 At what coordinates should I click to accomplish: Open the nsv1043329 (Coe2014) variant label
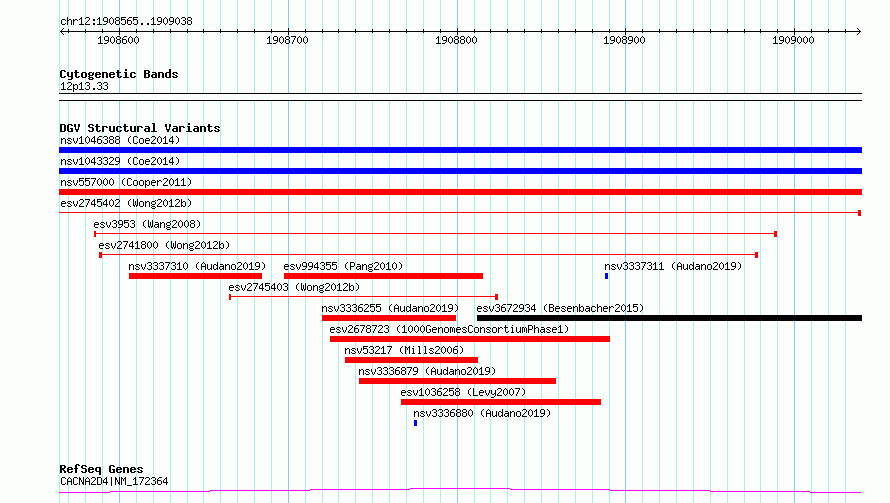pos(120,161)
